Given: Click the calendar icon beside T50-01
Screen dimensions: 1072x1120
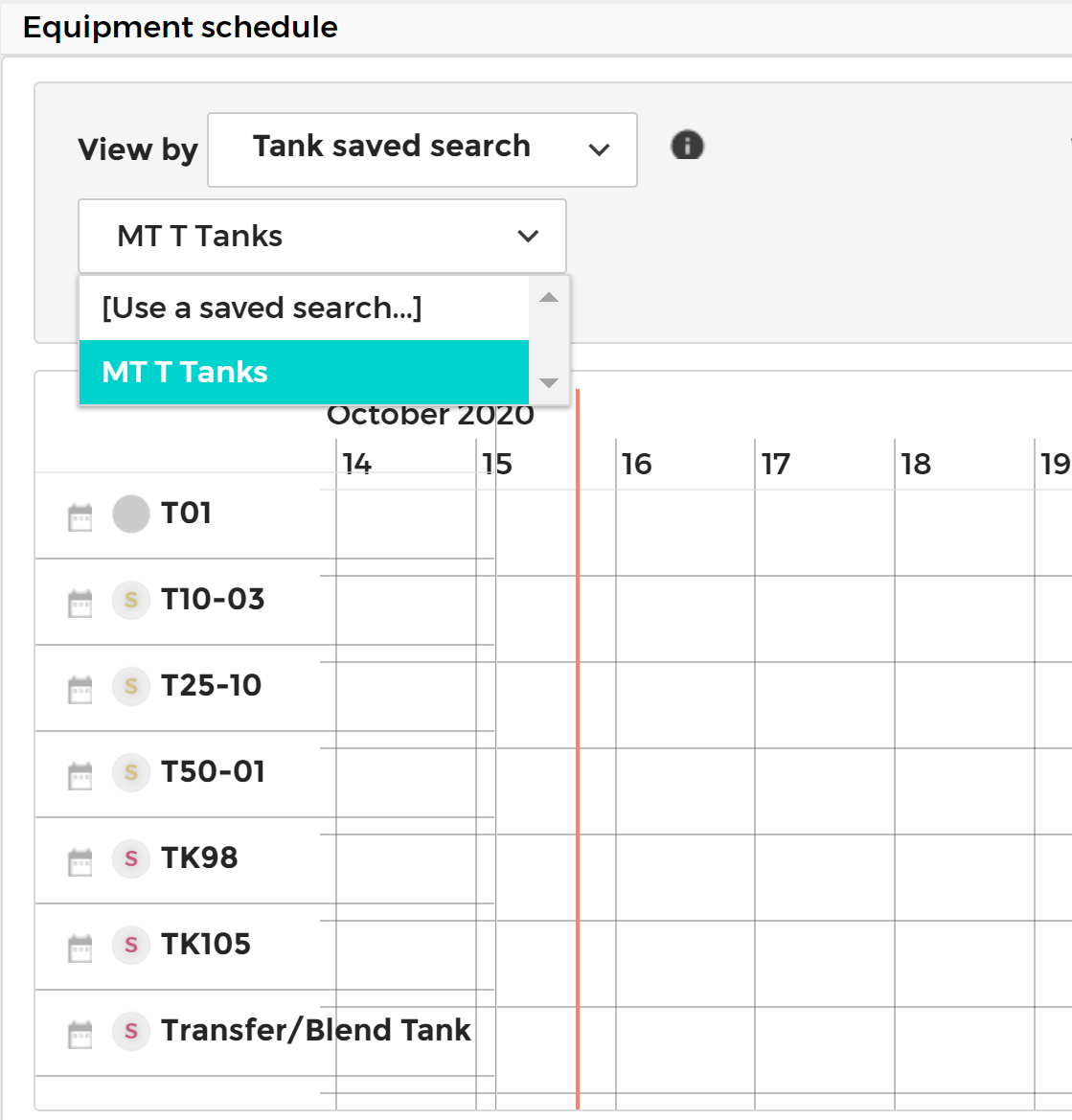Looking at the screenshot, I should 80,773.
